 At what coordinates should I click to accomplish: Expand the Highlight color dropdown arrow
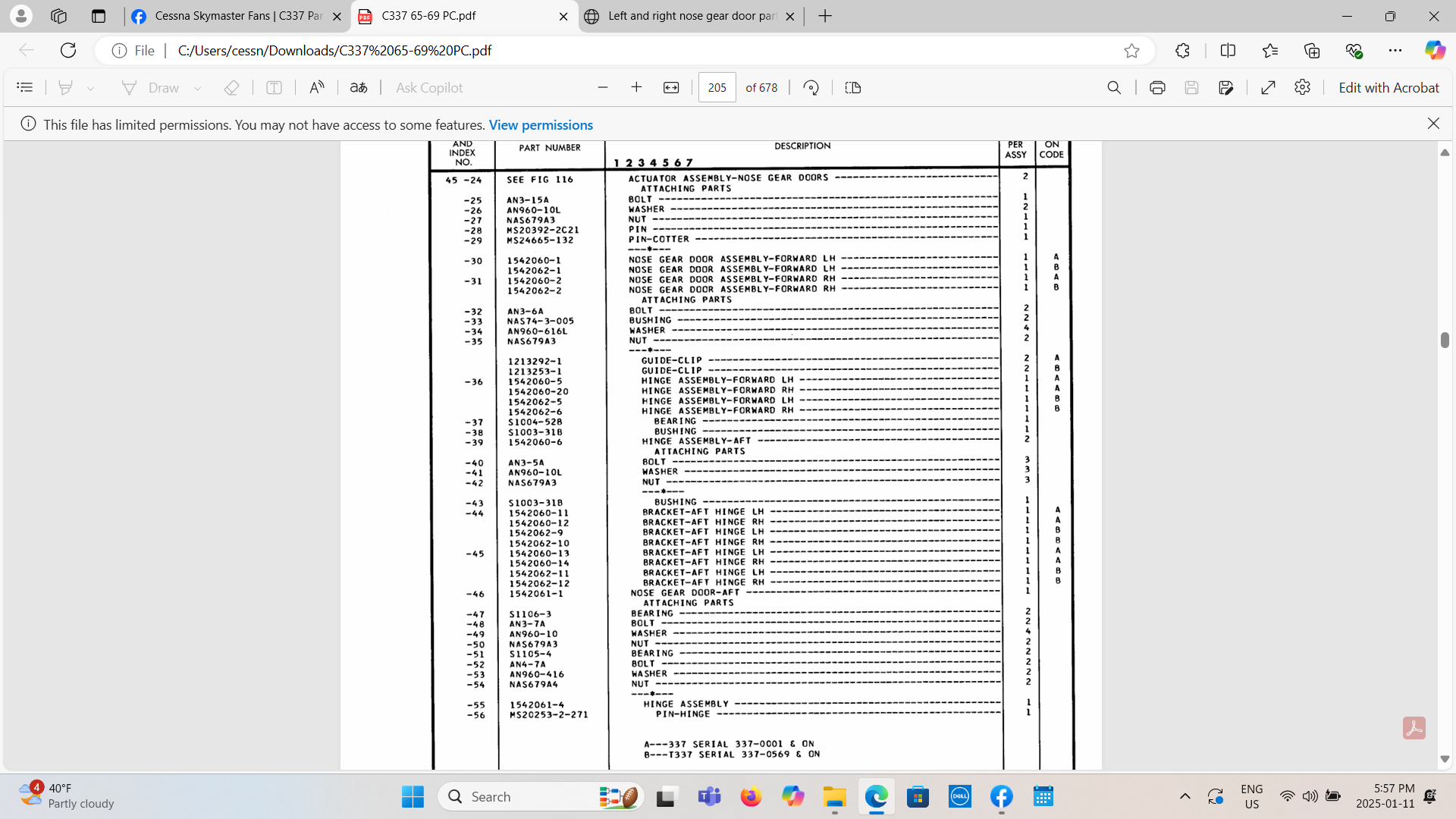91,89
